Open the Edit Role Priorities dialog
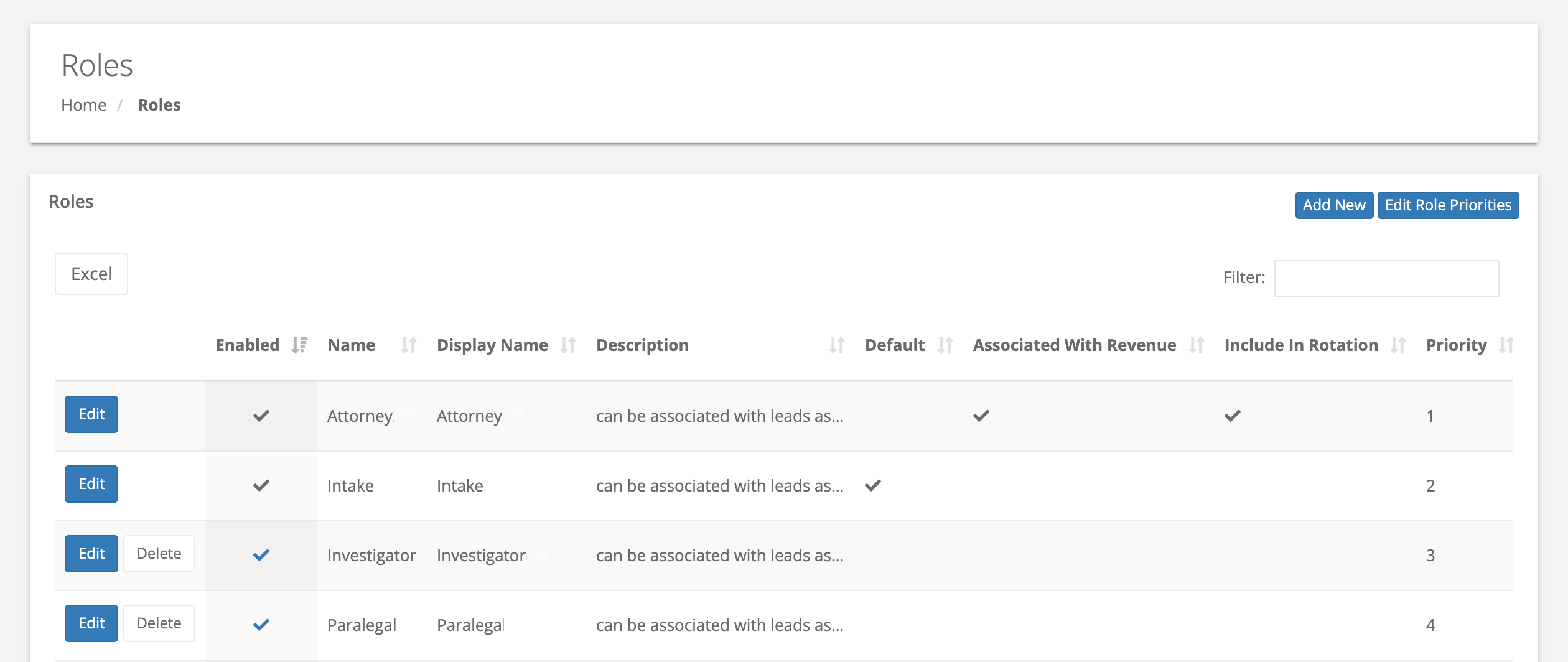 pos(1448,205)
